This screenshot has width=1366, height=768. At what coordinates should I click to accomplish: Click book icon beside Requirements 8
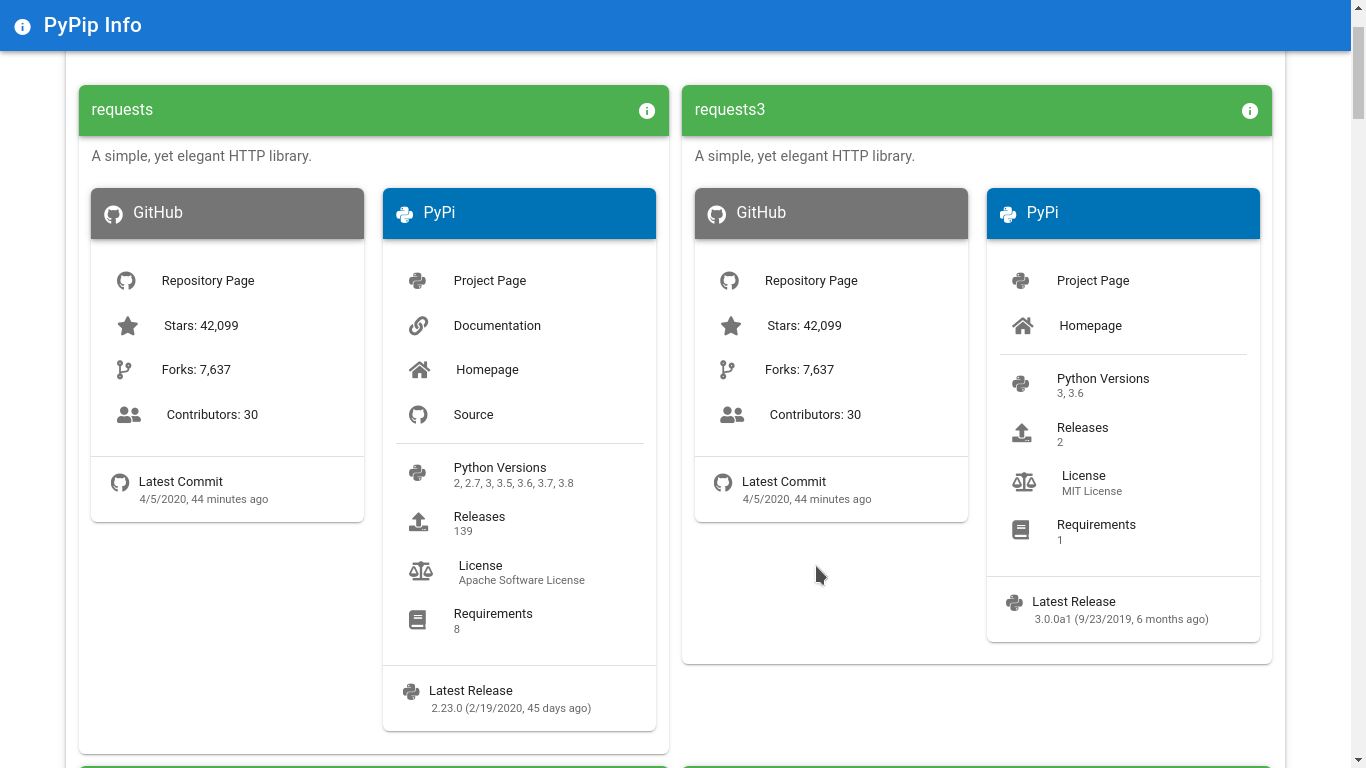418,620
